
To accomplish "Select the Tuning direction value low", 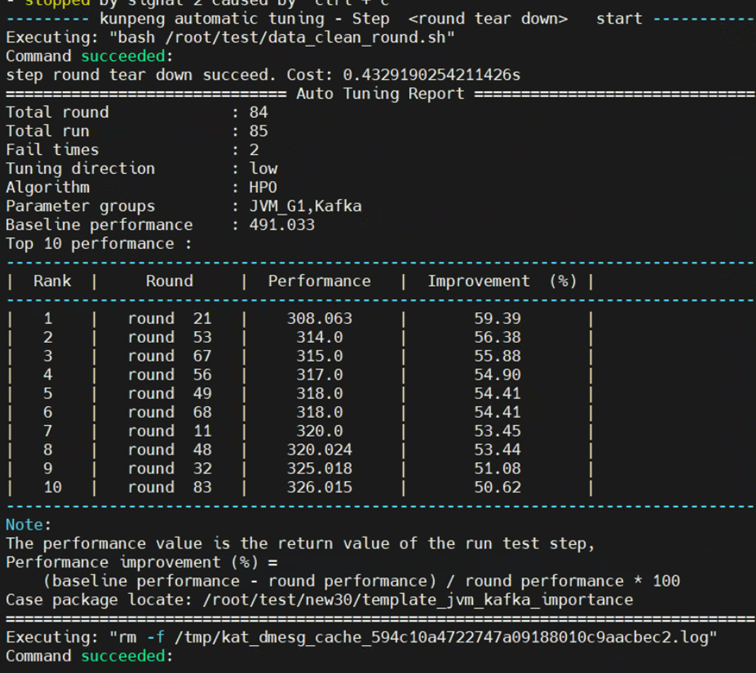I will point(263,169).
